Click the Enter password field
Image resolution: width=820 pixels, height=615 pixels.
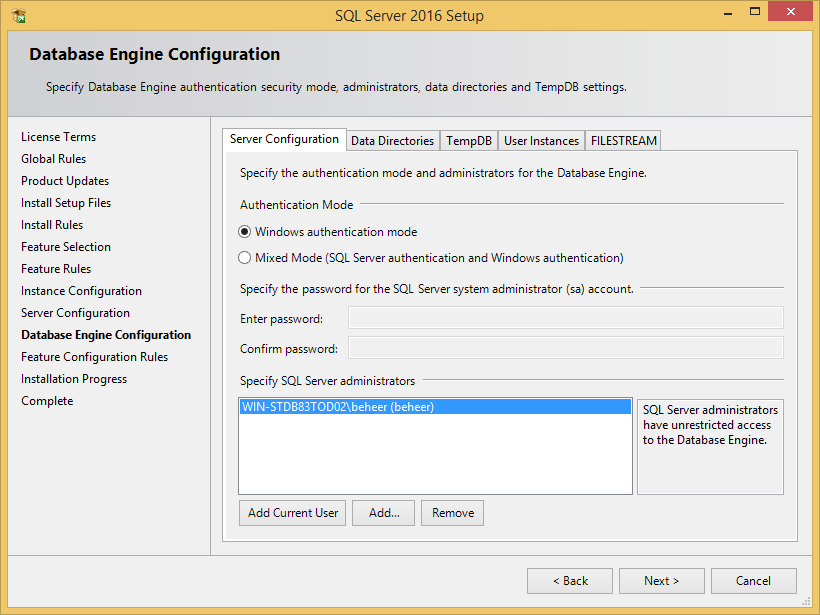coord(566,318)
